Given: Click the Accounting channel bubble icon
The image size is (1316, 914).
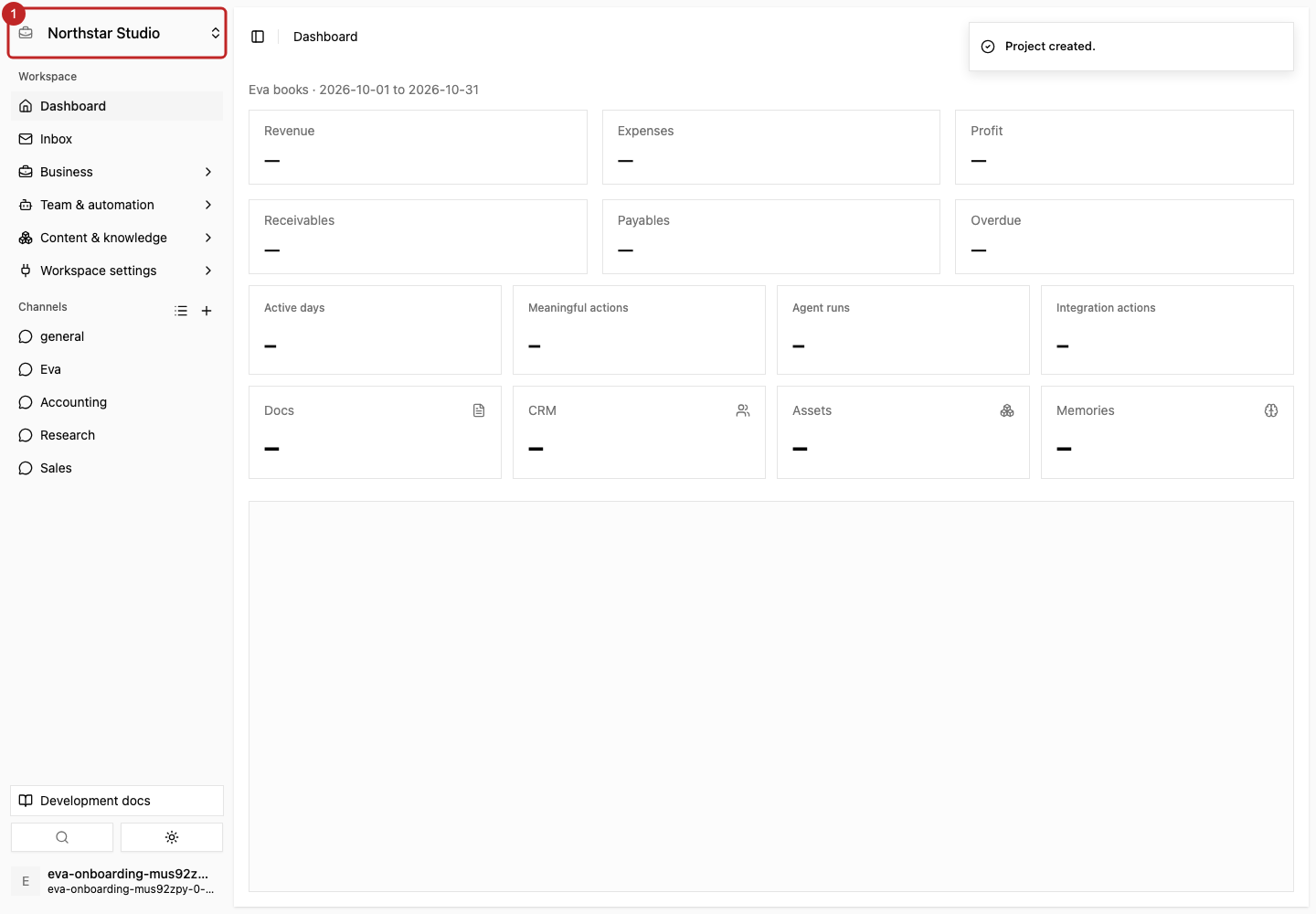Looking at the screenshot, I should click(x=26, y=402).
